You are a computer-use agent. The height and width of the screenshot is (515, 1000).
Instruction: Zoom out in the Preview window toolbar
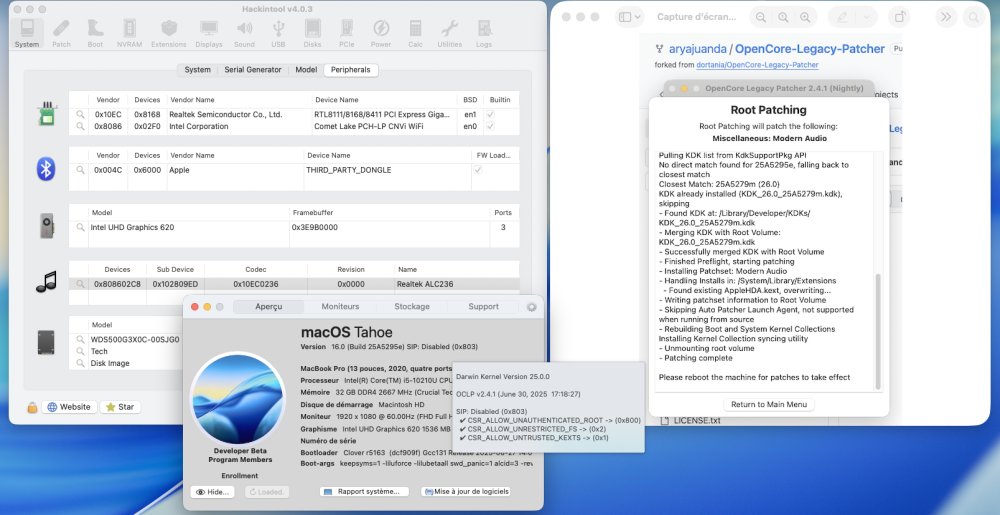pos(761,18)
